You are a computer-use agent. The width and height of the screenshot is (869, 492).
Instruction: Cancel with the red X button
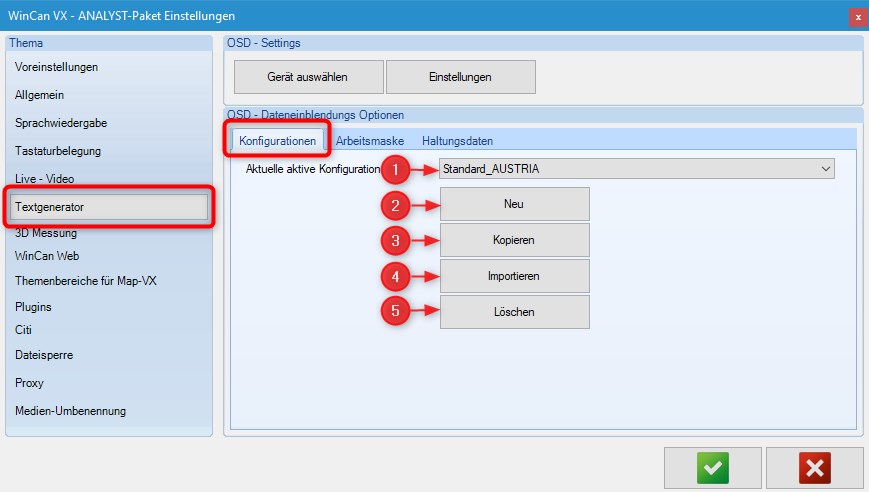coord(815,467)
